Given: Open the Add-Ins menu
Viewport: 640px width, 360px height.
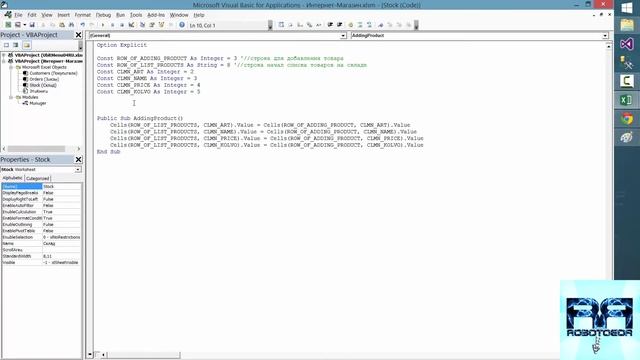Looking at the screenshot, I should [156, 15].
